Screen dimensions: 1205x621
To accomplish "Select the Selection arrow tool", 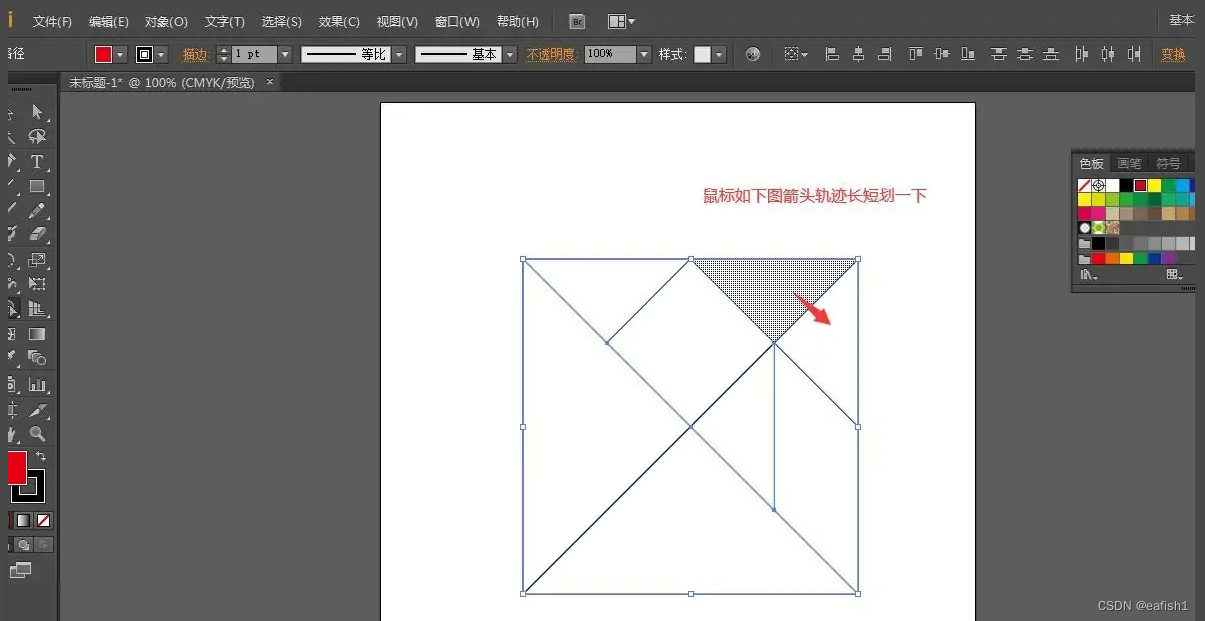I will pos(37,112).
